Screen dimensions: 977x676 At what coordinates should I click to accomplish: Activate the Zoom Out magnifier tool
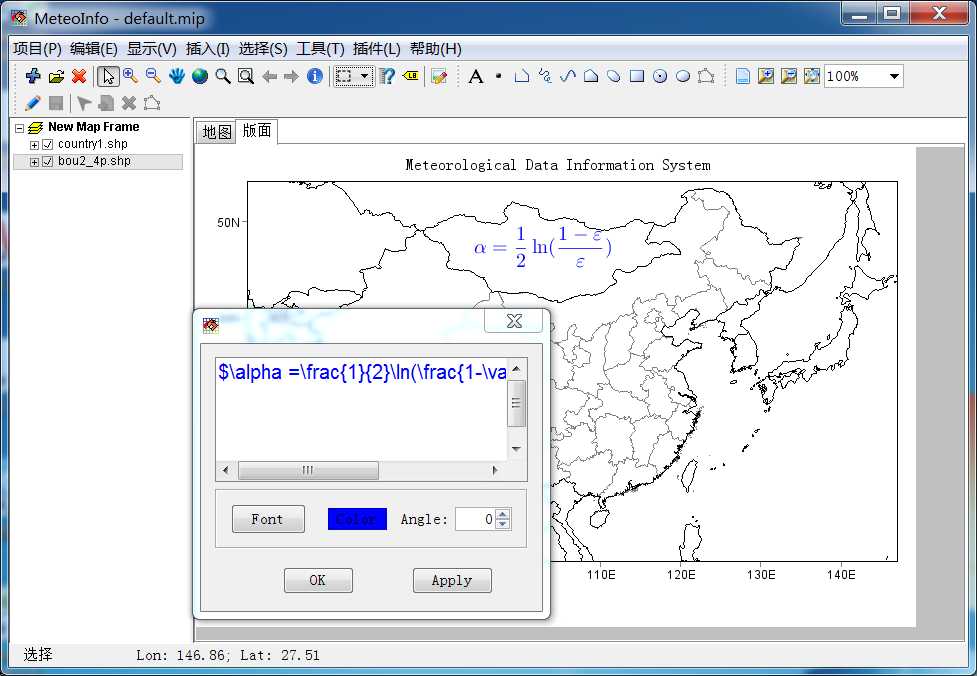pos(153,76)
